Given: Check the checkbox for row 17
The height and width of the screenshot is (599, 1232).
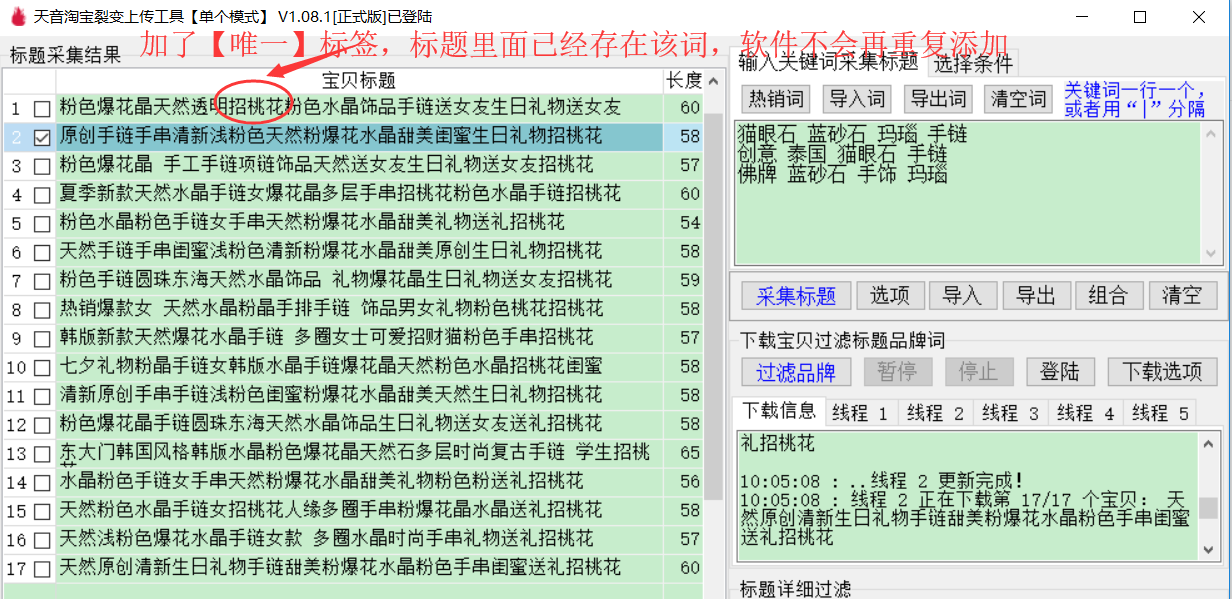Looking at the screenshot, I should pos(42,569).
